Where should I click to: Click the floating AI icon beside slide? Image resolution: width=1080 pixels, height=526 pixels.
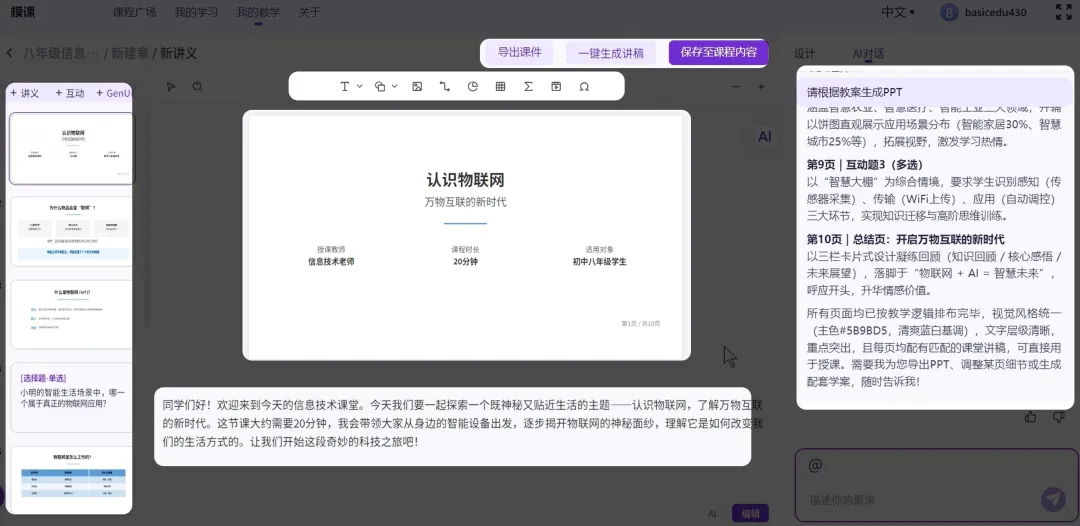(765, 136)
